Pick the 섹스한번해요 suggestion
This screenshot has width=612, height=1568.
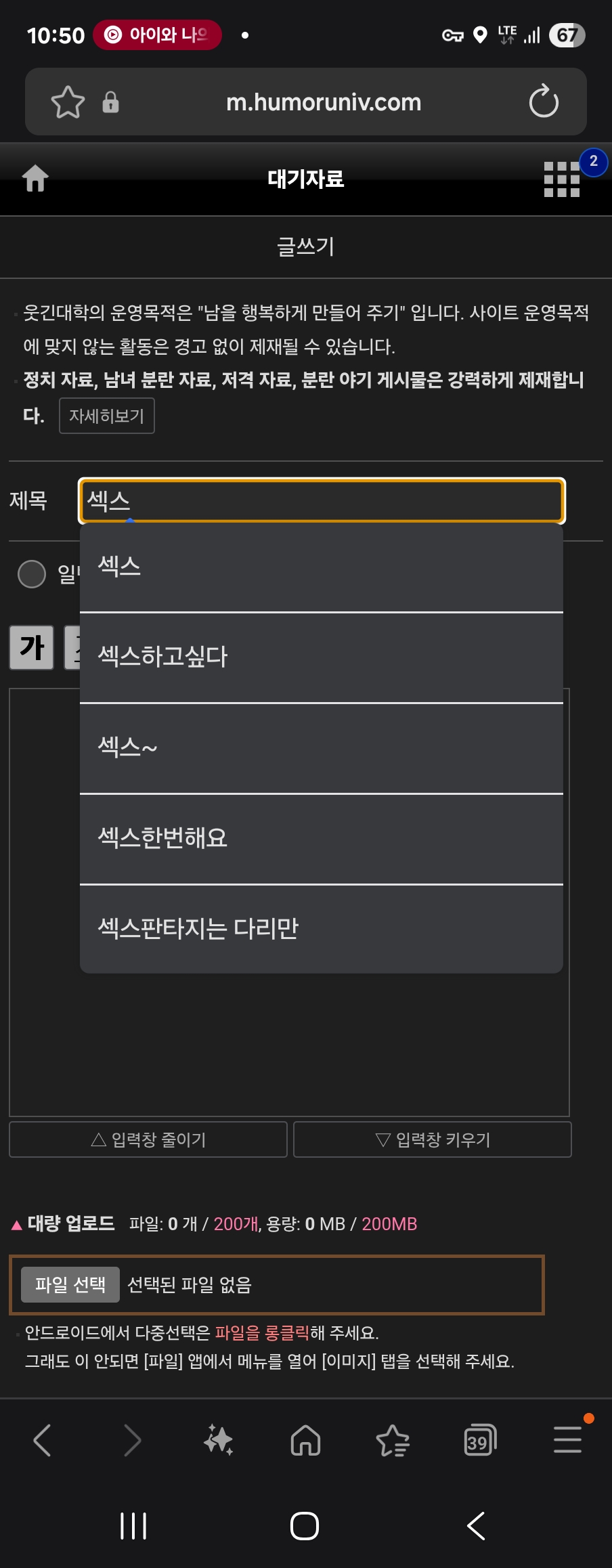(x=322, y=838)
